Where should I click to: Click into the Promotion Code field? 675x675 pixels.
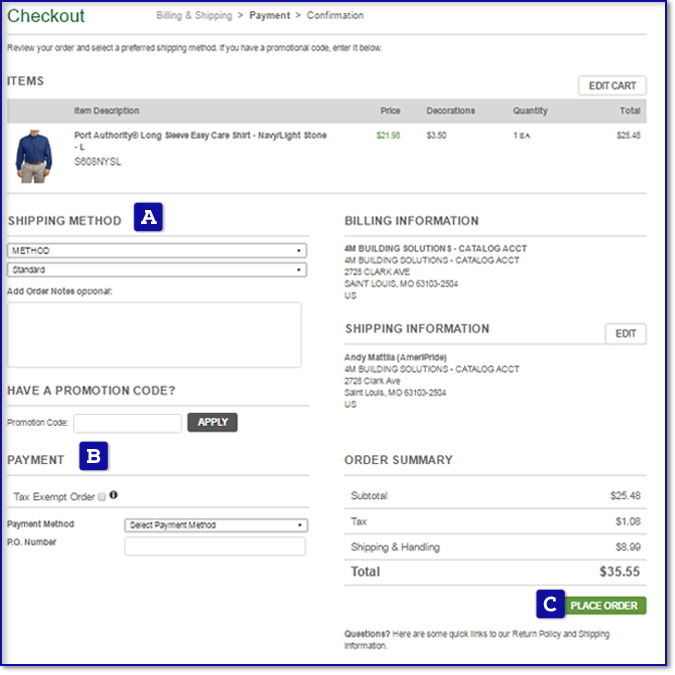127,423
